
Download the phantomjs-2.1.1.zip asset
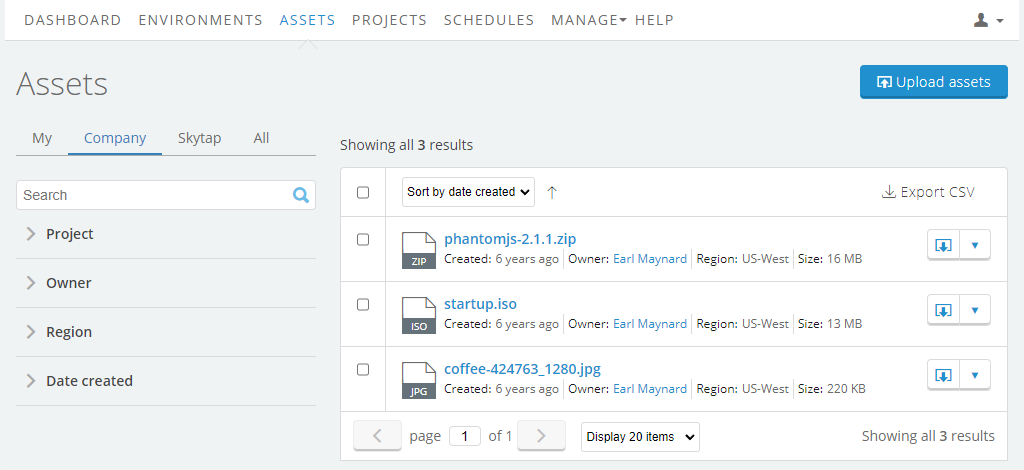click(943, 245)
